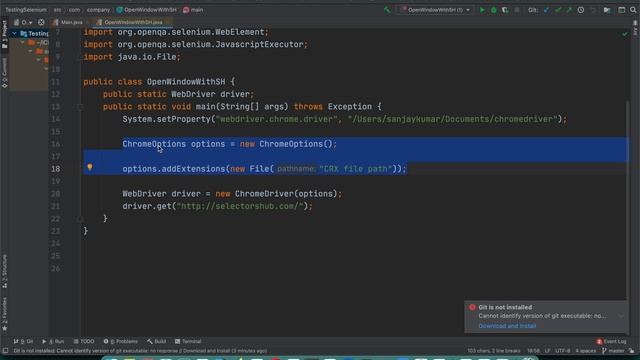640x360 pixels.
Task: Collapse the Testing project root node
Action: [15, 33]
